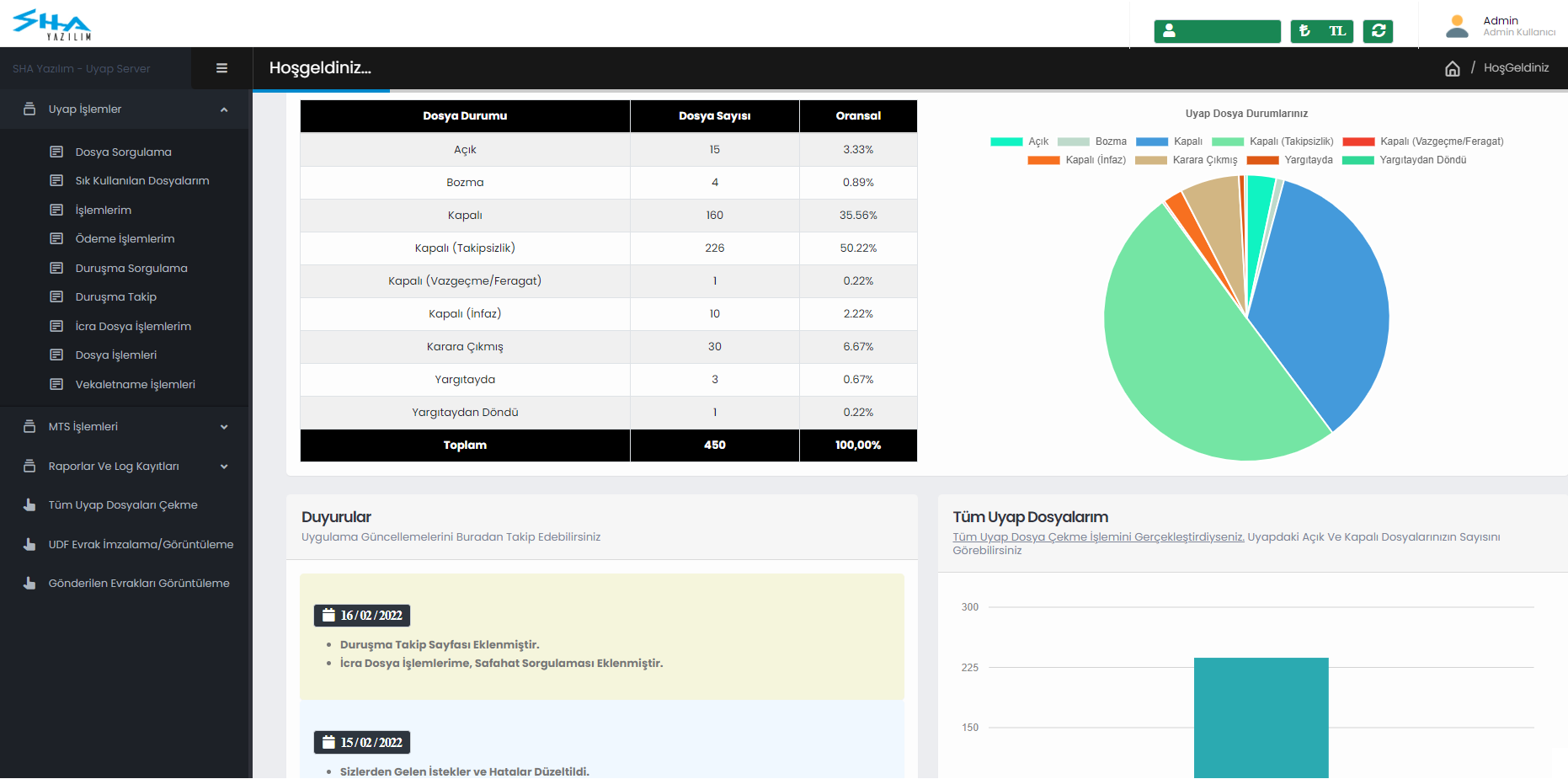Click the hand icon beside Tüm Uyap Dosyaları Çekme
The image size is (1568, 779).
point(29,505)
